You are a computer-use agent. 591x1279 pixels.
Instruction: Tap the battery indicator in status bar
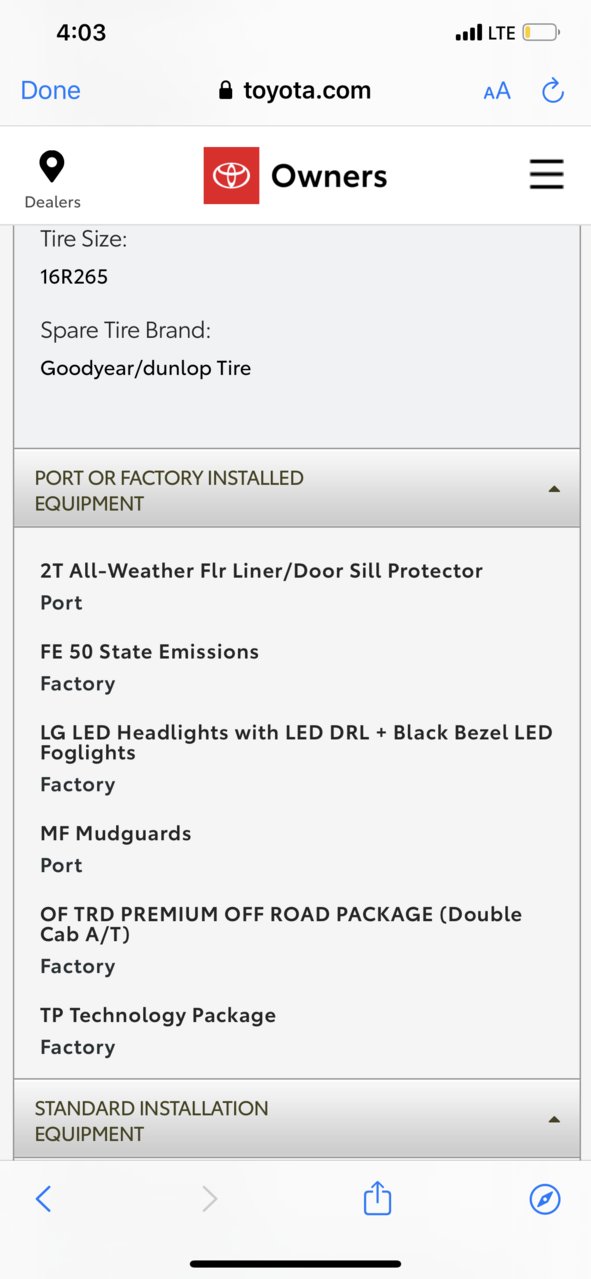541,33
